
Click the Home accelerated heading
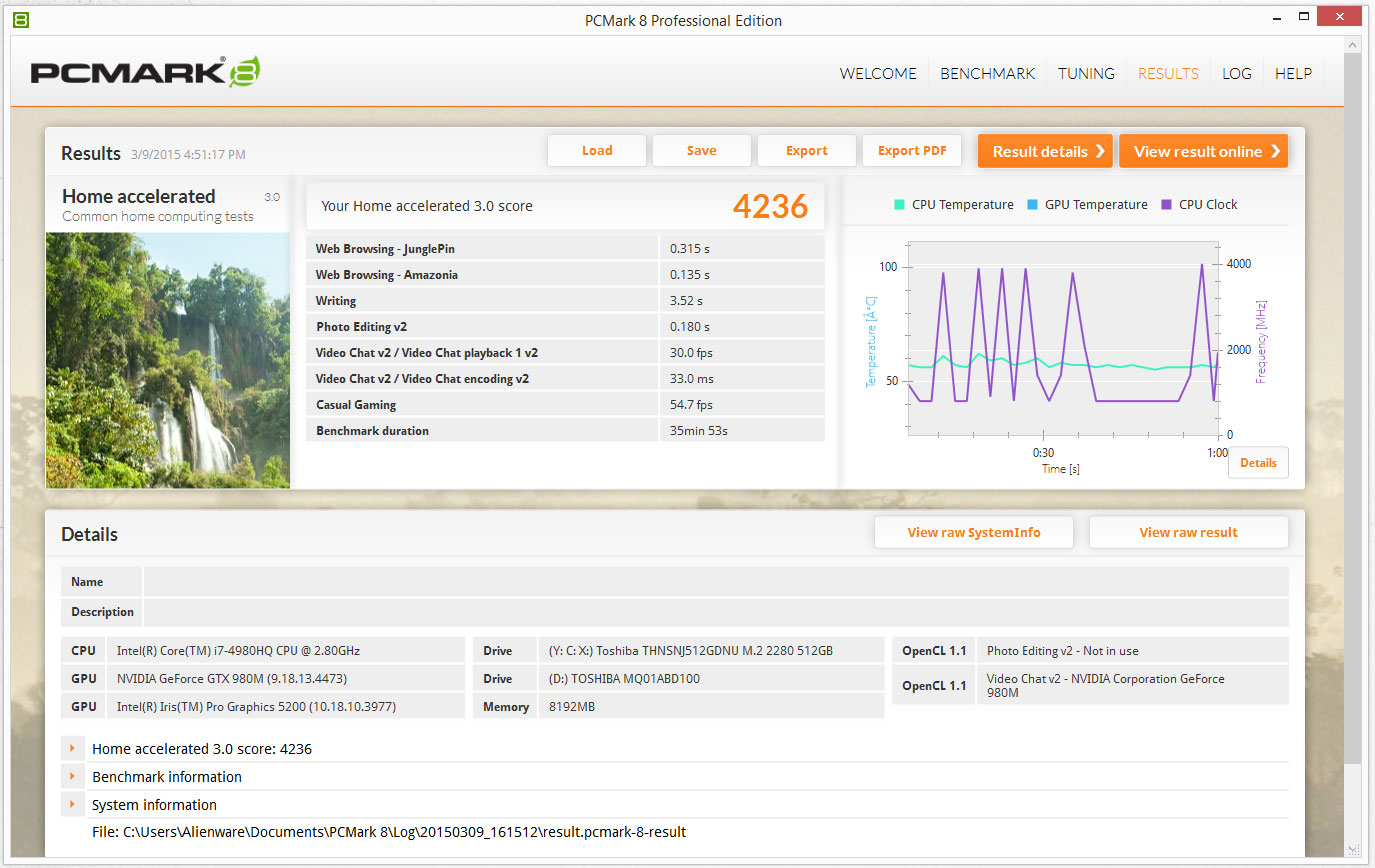click(x=139, y=196)
